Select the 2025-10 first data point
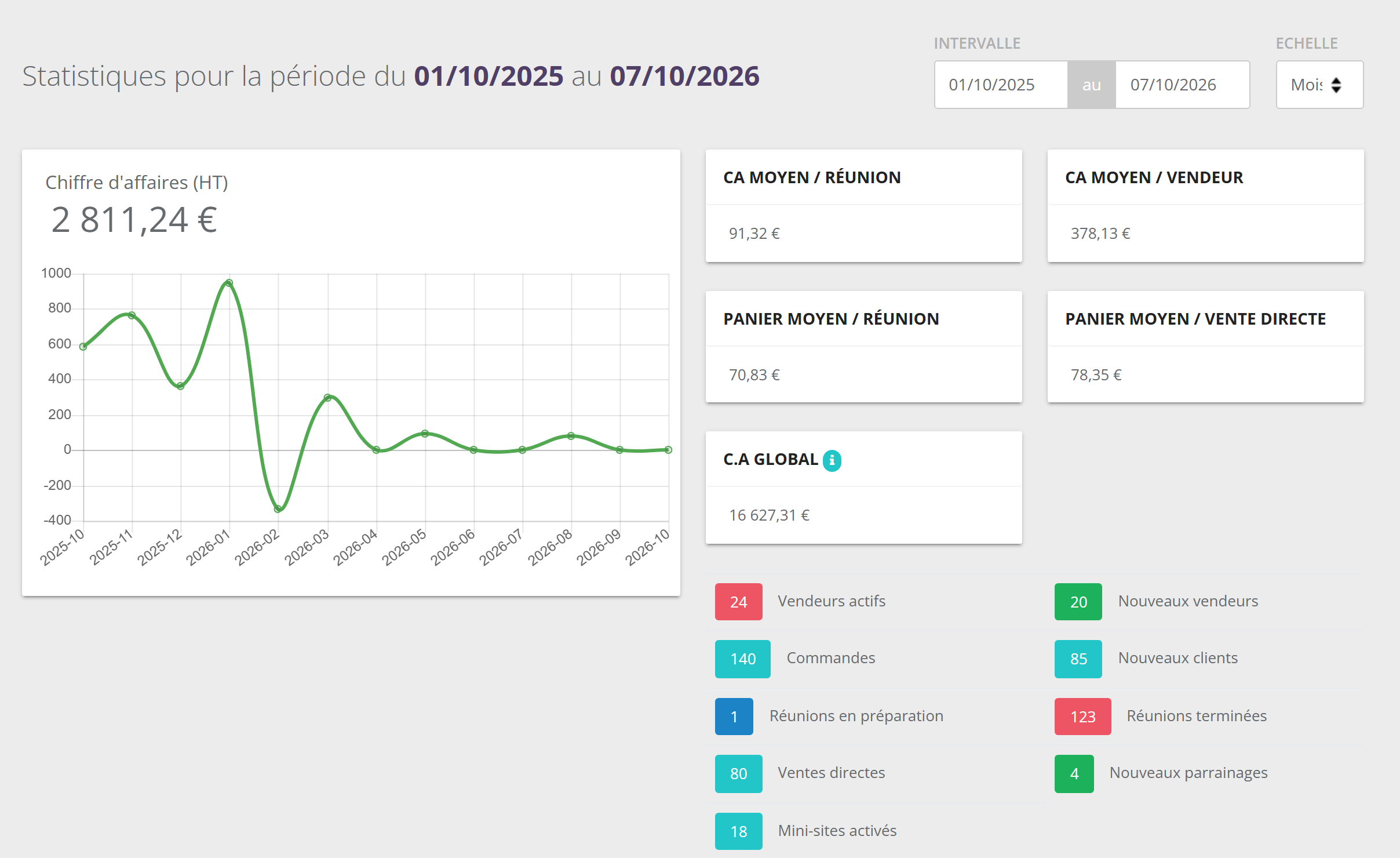This screenshot has width=1400, height=858. click(x=83, y=347)
